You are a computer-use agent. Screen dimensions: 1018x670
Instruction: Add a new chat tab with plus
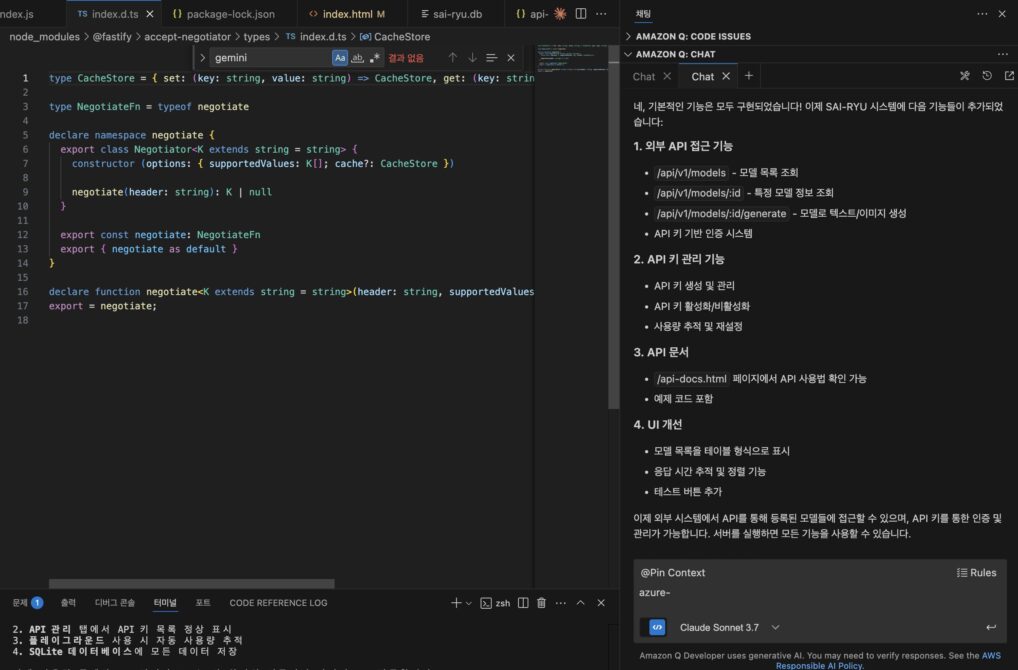pos(749,76)
